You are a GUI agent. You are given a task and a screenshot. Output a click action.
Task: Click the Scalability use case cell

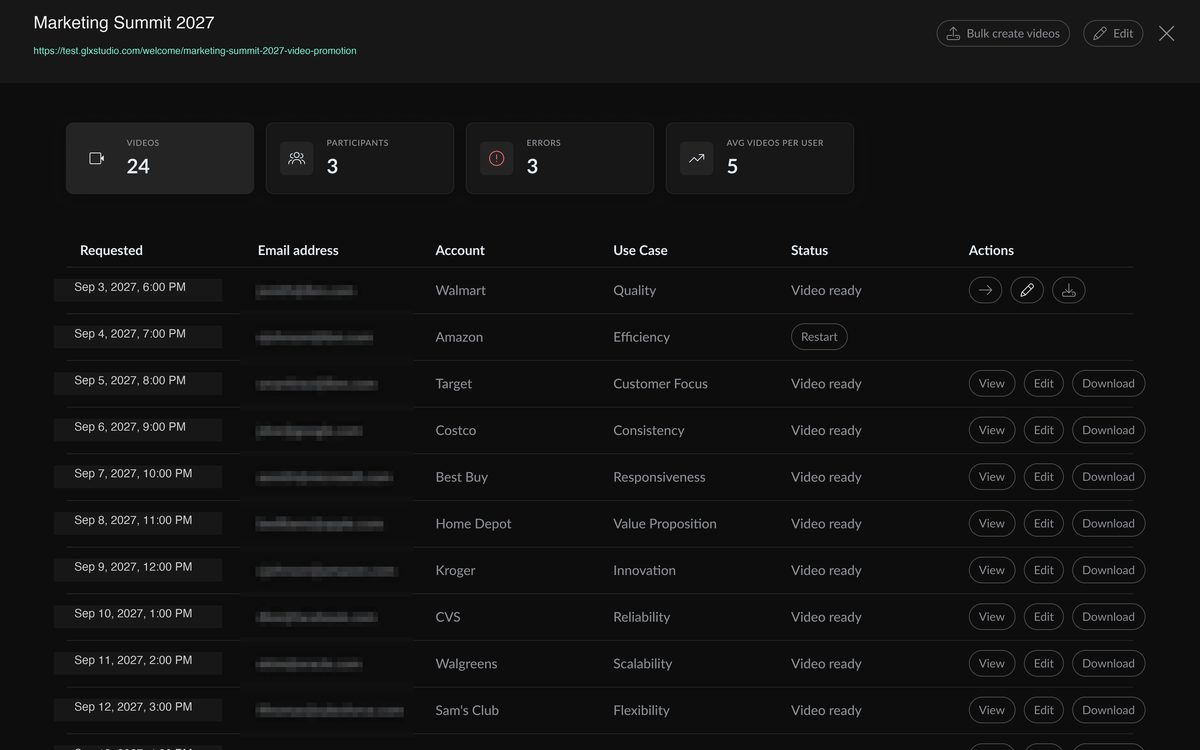(642, 663)
